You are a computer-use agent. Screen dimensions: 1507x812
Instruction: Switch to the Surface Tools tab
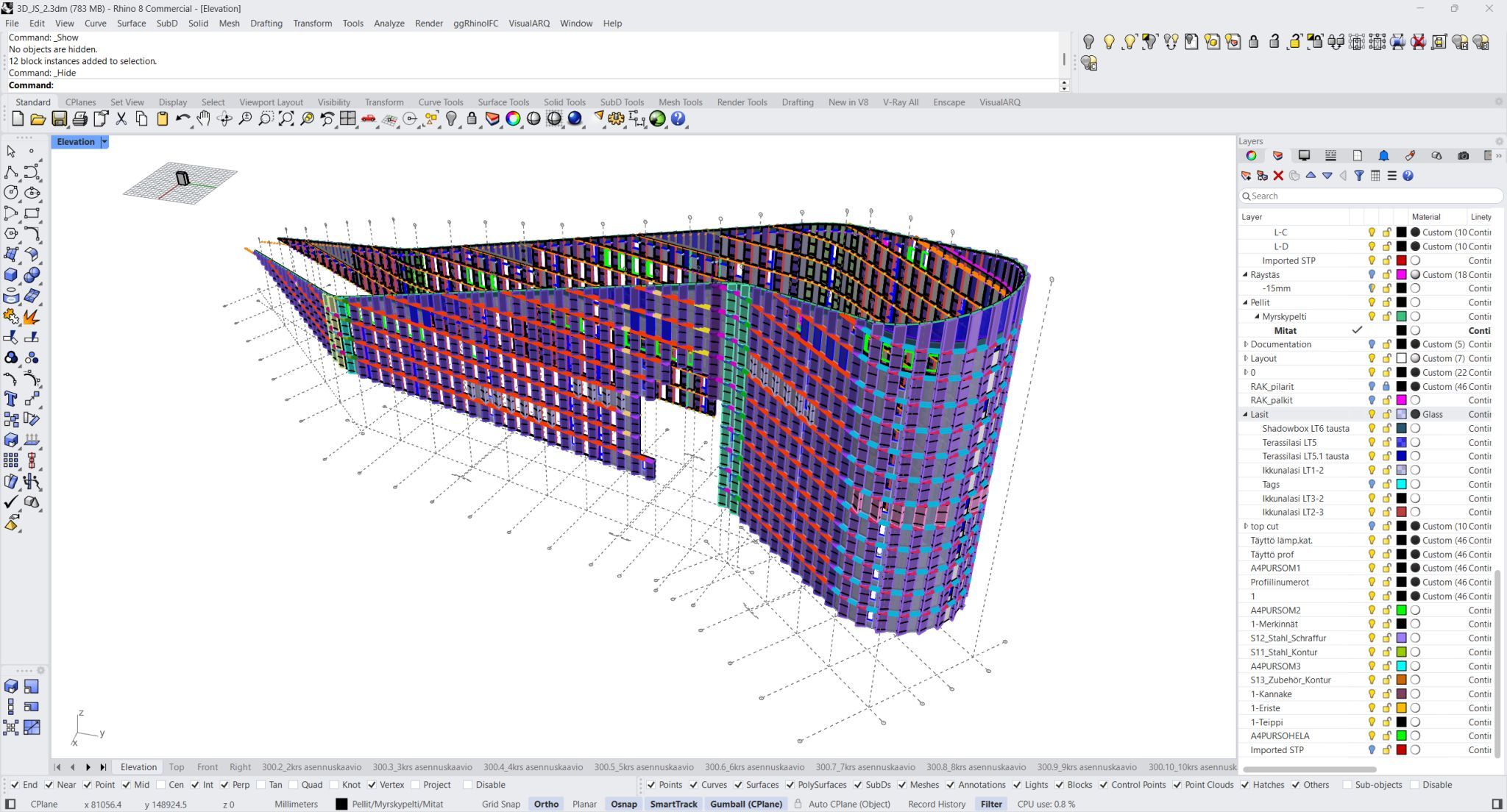coord(503,102)
